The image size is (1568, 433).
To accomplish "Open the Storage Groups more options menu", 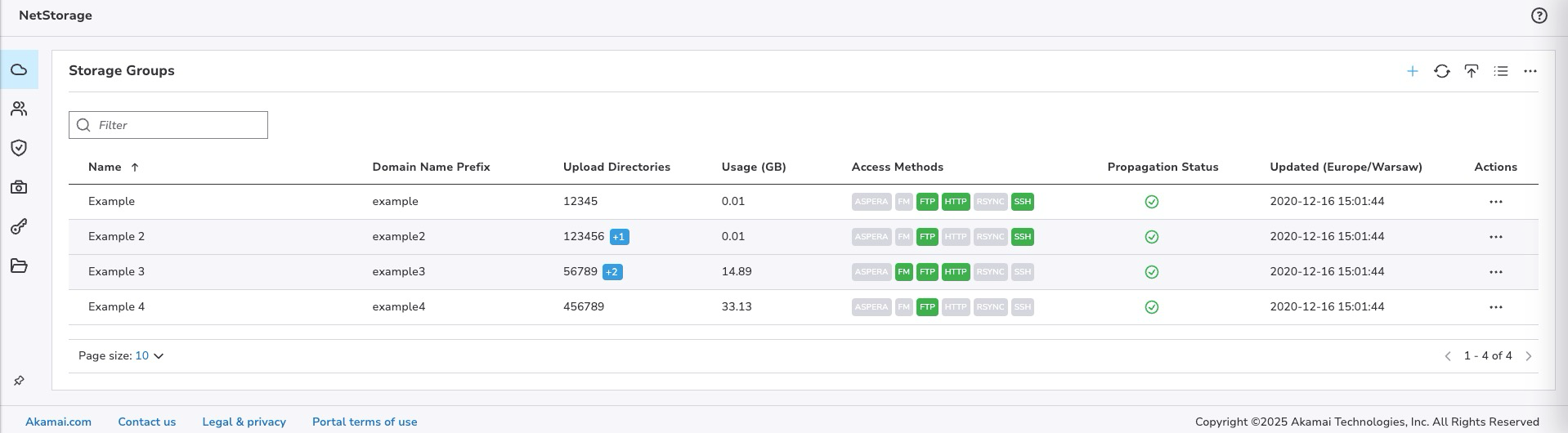I will click(1530, 72).
